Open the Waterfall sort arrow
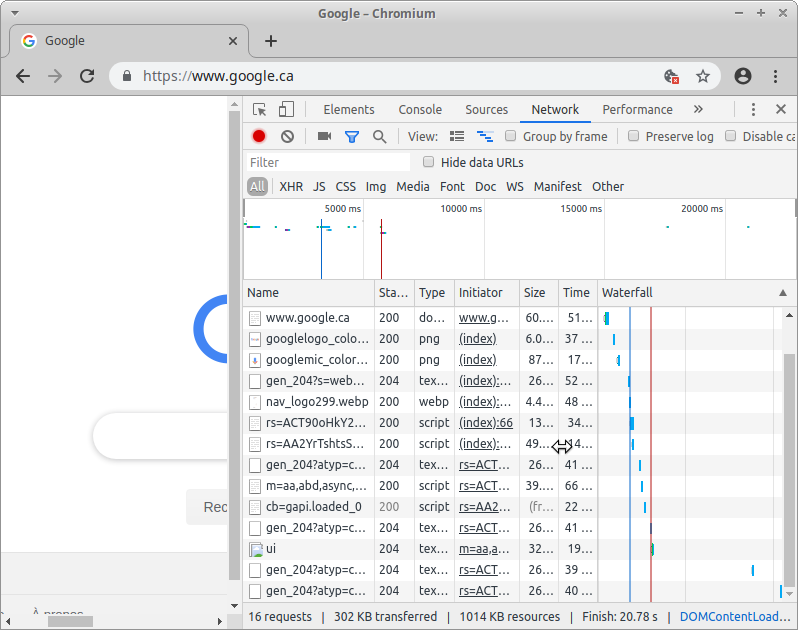This screenshot has width=798, height=630. [x=782, y=293]
